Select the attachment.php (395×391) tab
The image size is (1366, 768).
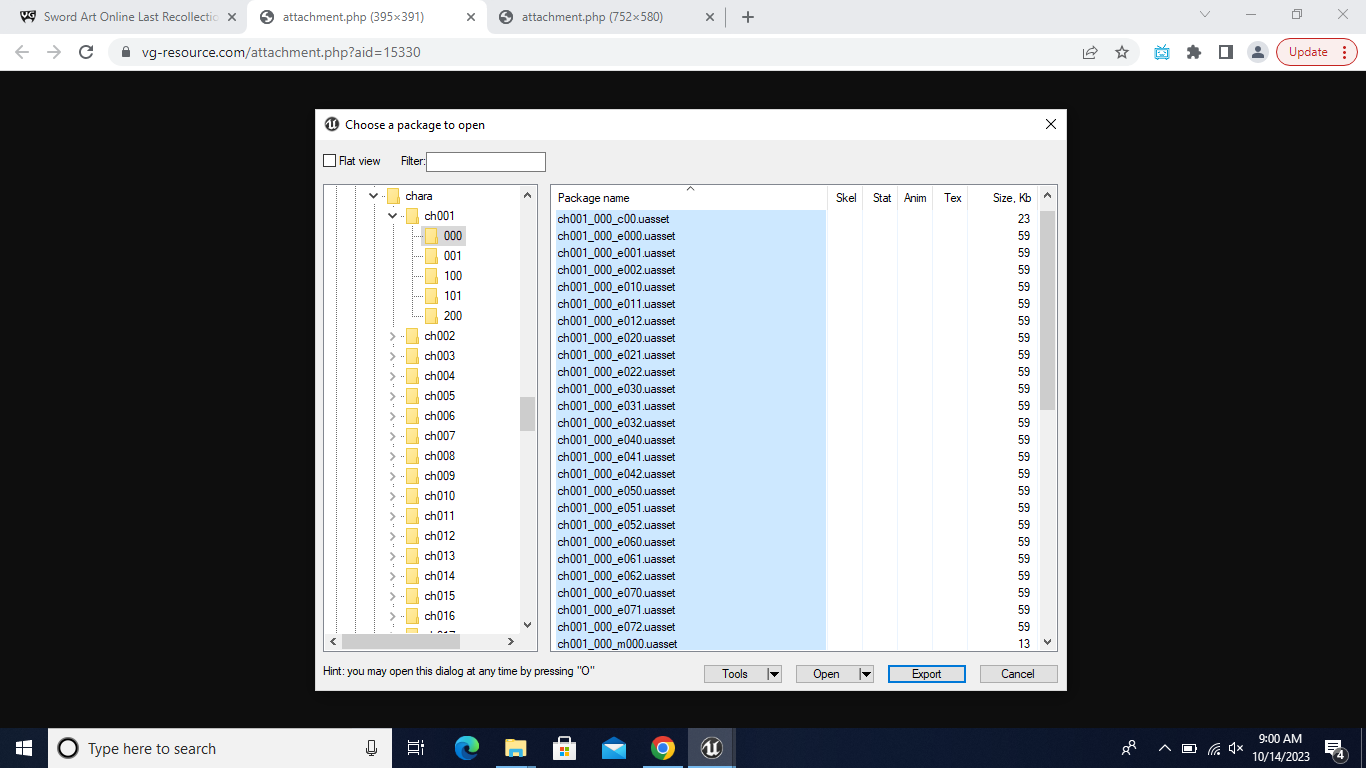366,17
